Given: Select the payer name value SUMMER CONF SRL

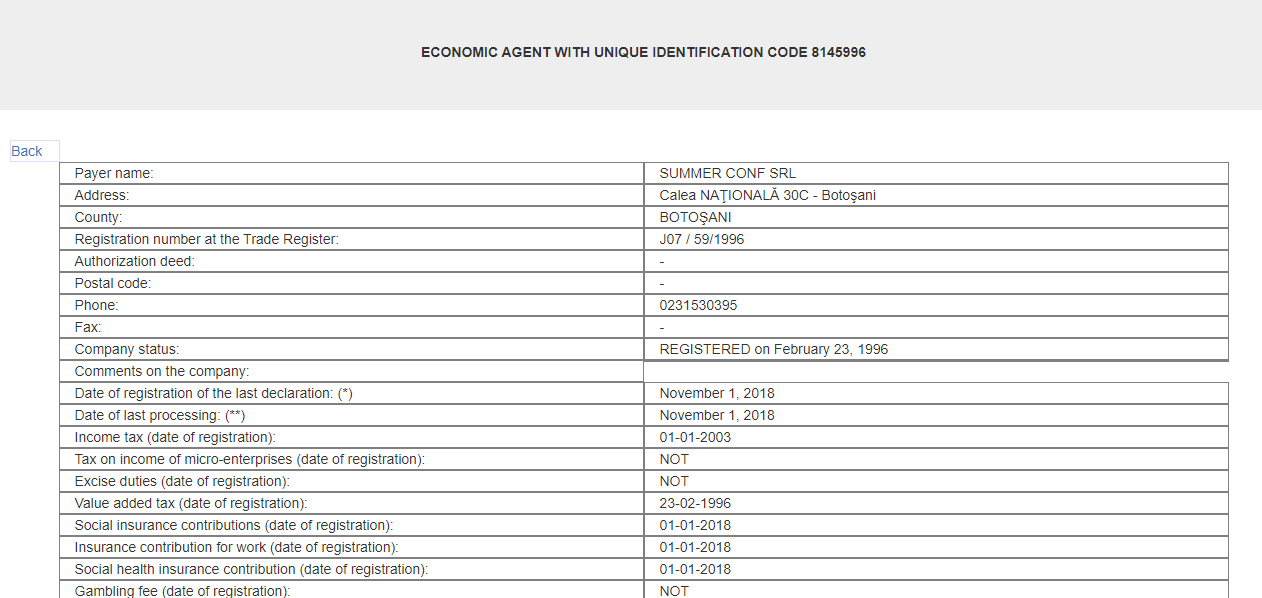Looking at the screenshot, I should 727,173.
